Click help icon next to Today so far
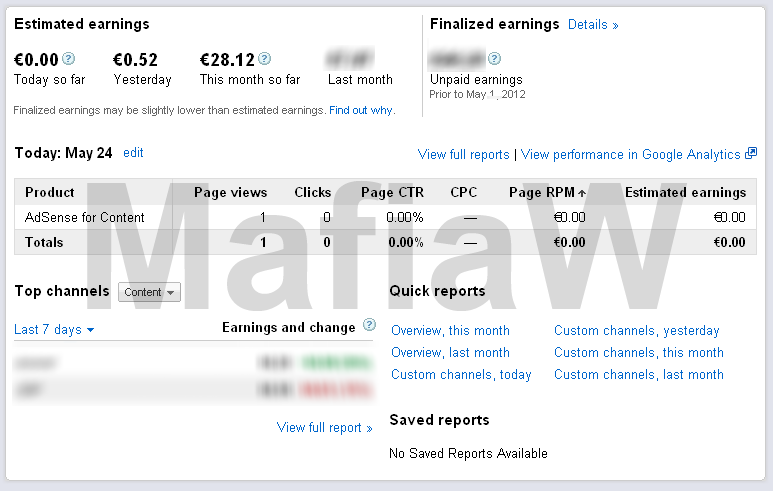The image size is (773, 491). (x=69, y=59)
